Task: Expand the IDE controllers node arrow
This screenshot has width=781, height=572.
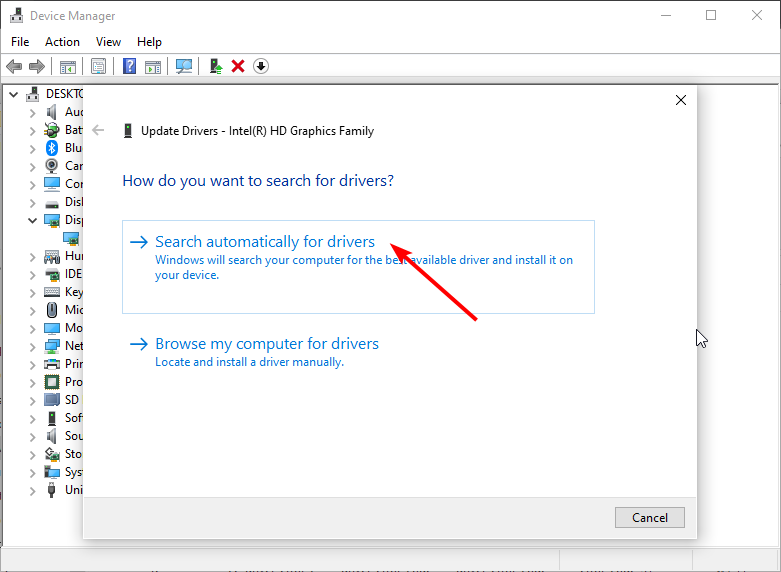Action: [x=33, y=275]
